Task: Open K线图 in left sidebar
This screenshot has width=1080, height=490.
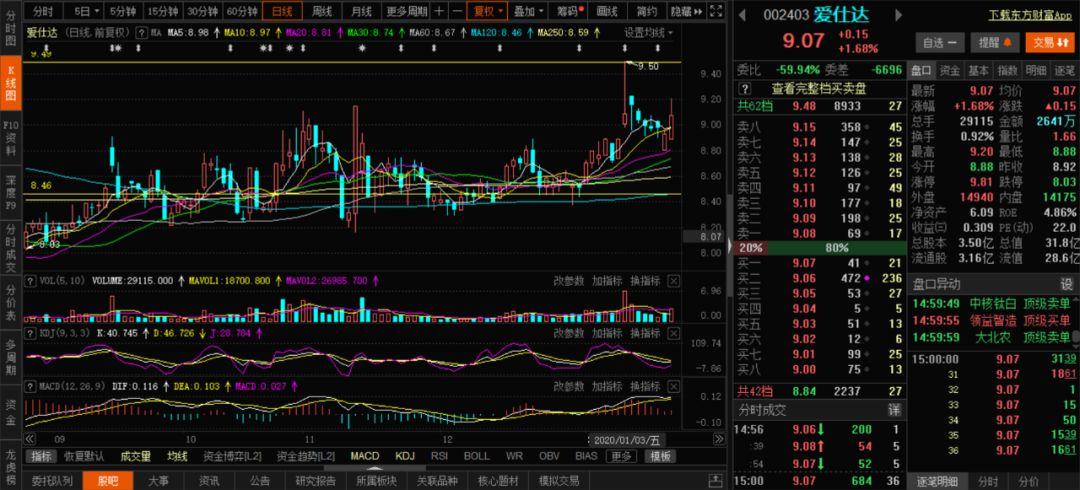Action: [10, 85]
